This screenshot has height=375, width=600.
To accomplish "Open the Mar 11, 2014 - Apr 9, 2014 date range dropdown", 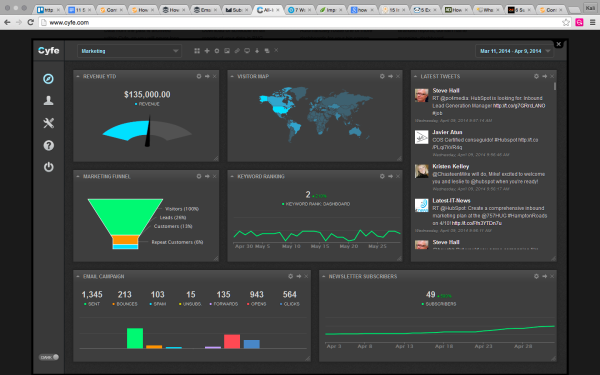I will tap(514, 51).
